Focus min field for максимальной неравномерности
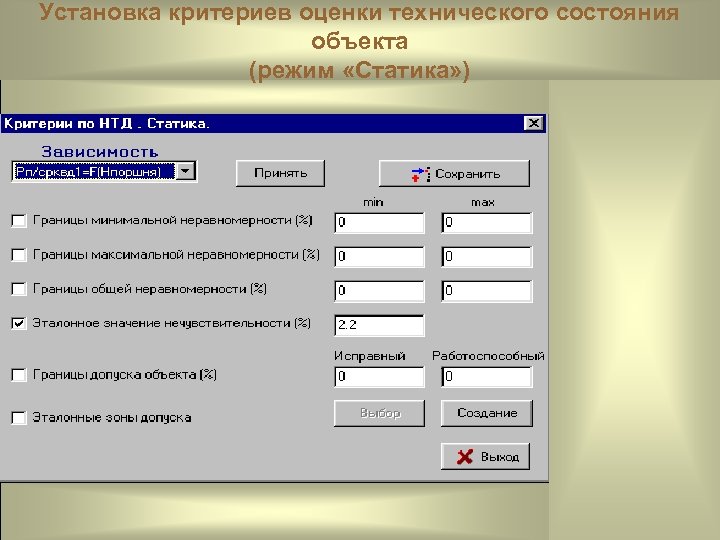Viewport: 720px width, 540px height. click(x=379, y=257)
